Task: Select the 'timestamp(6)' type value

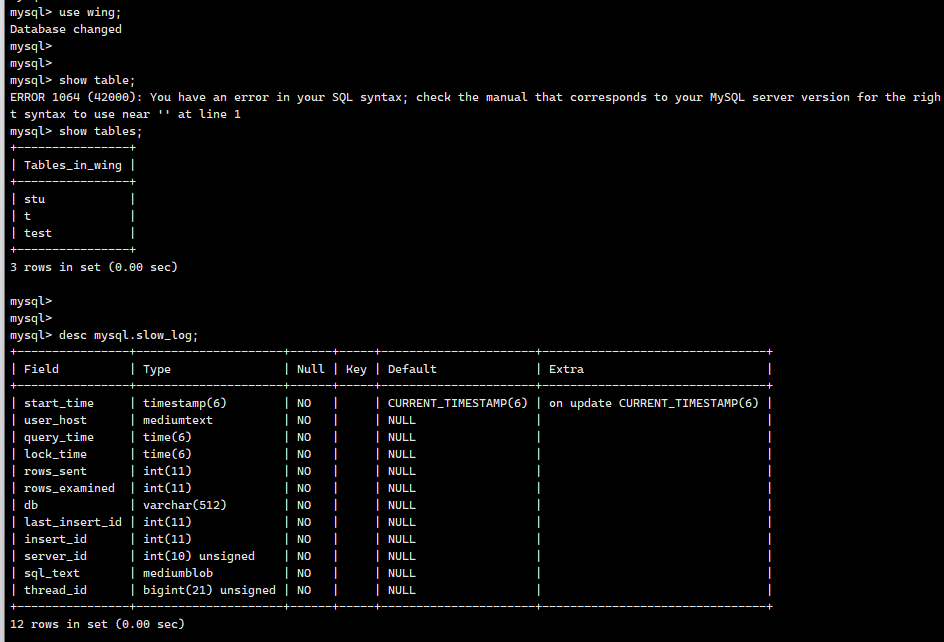Action: [x=185, y=403]
